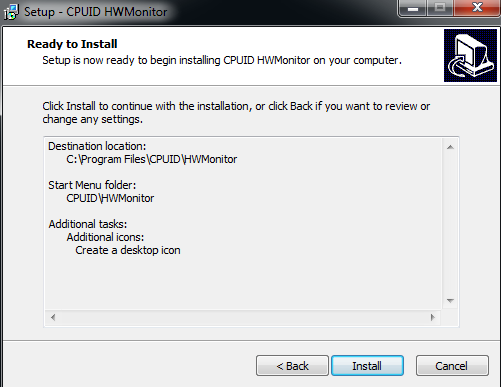
Task: Click the 'Additional tasks:' line in the summary
Action: (x=88, y=224)
